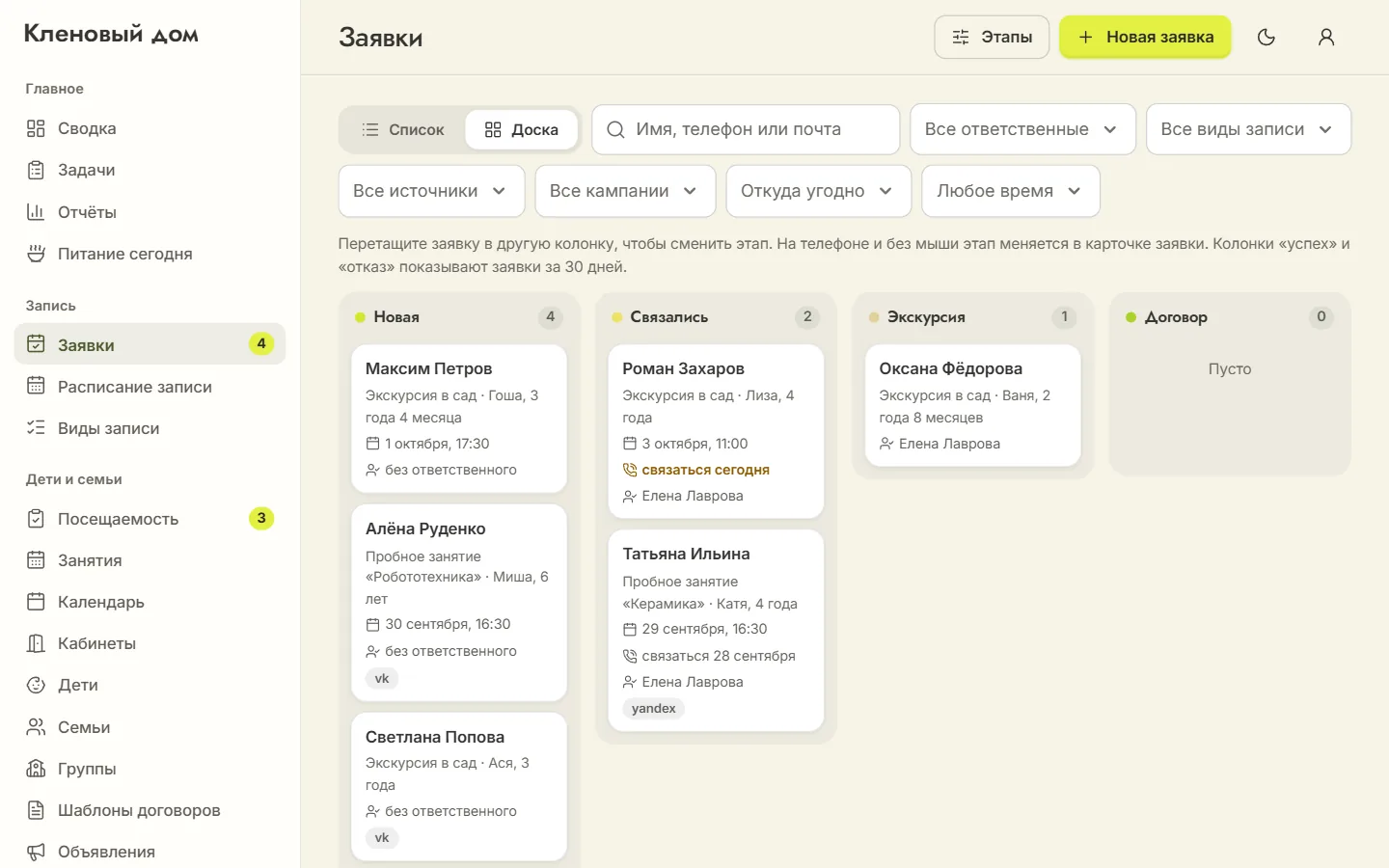Screen dimensions: 1389x868
Task: Select Виды записи in the sidebar
Action: (x=150, y=428)
